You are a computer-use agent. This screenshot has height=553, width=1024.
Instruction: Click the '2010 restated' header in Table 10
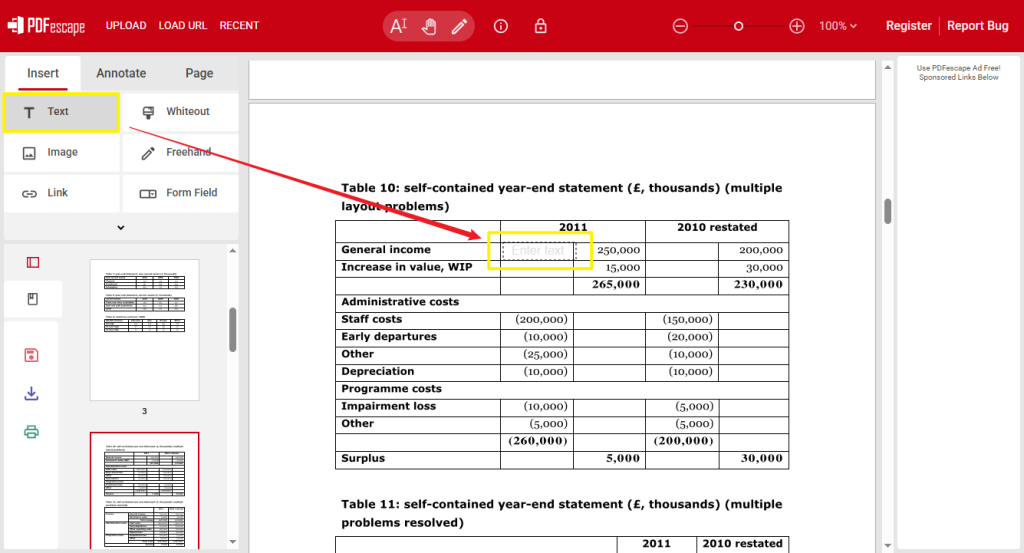(x=717, y=227)
